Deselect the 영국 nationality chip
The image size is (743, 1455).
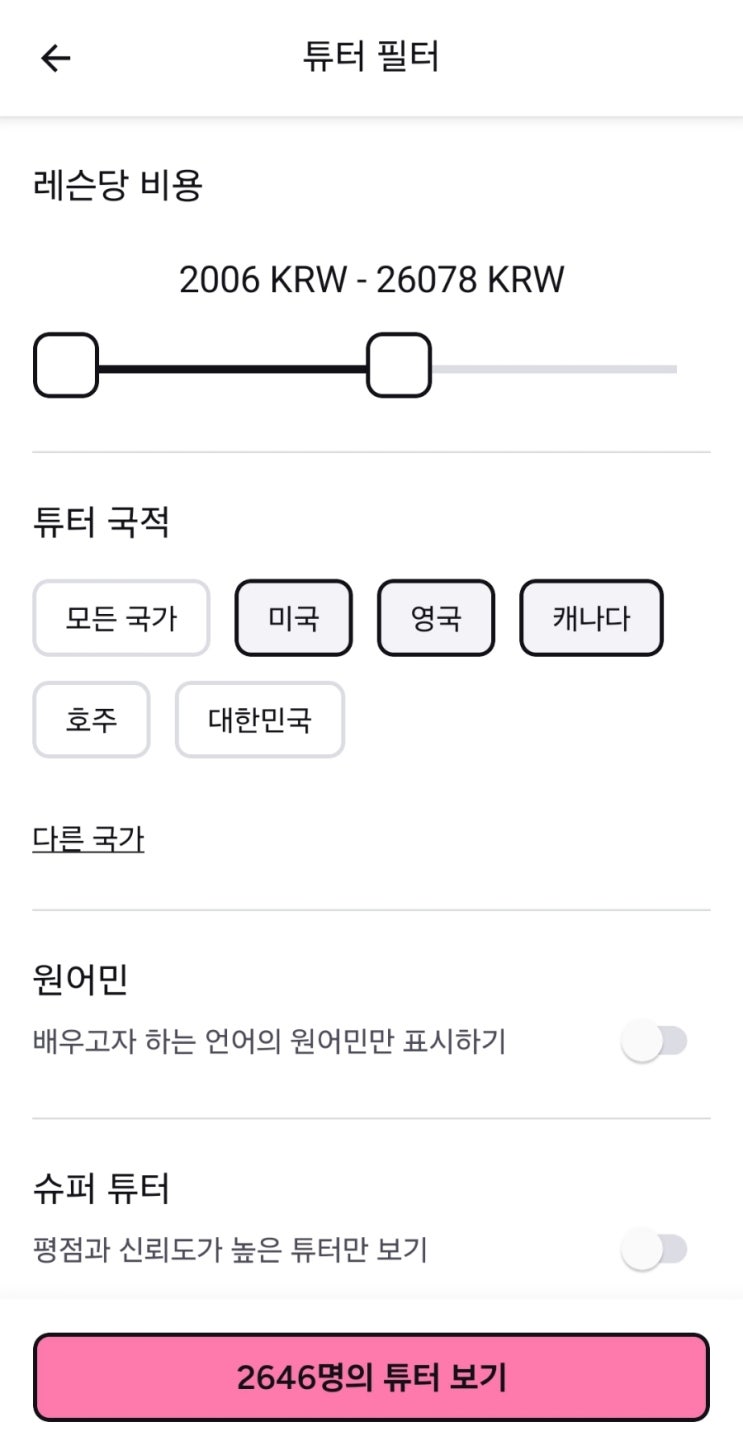coord(436,619)
